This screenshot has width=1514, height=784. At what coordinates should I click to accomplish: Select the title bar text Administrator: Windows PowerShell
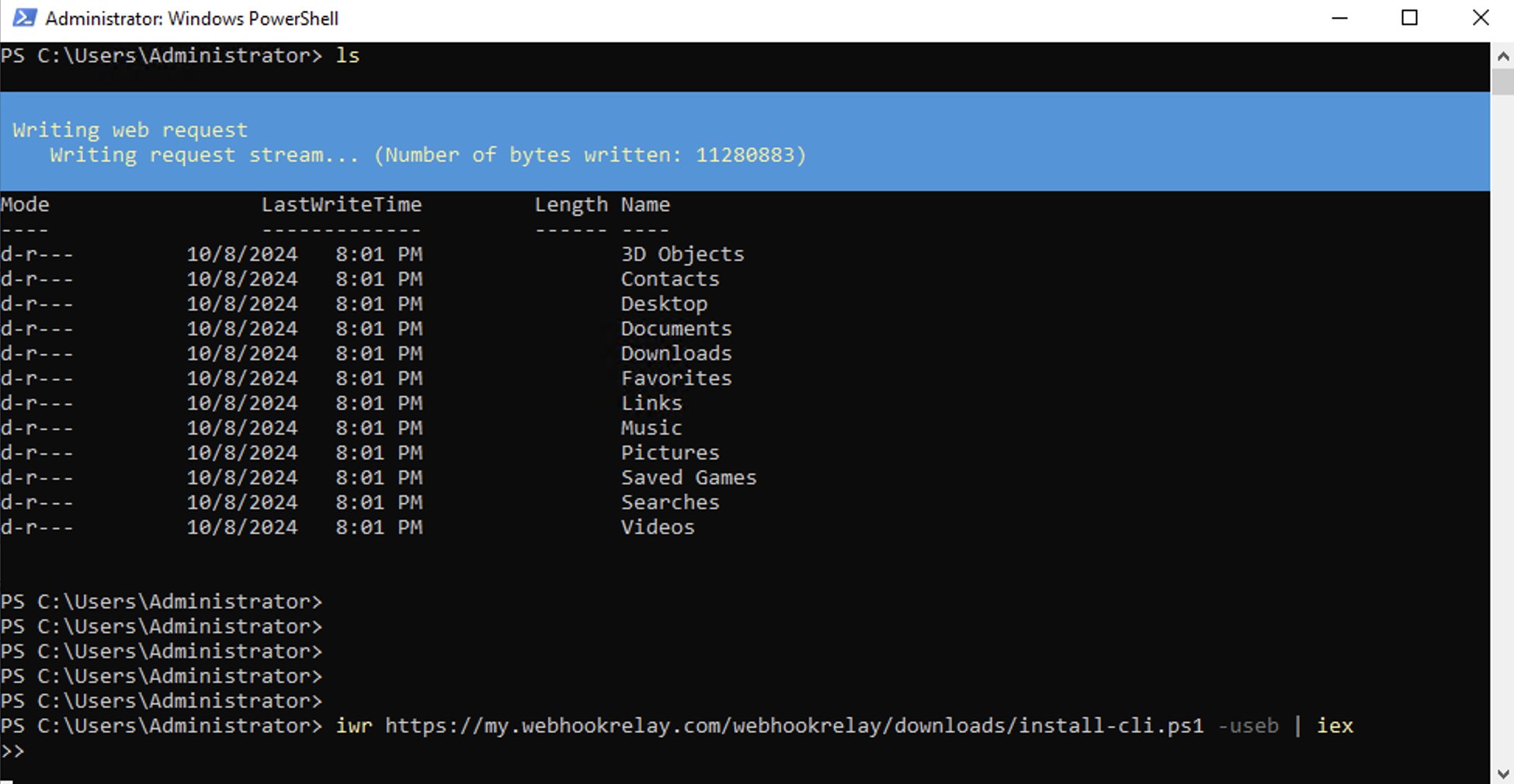(193, 18)
